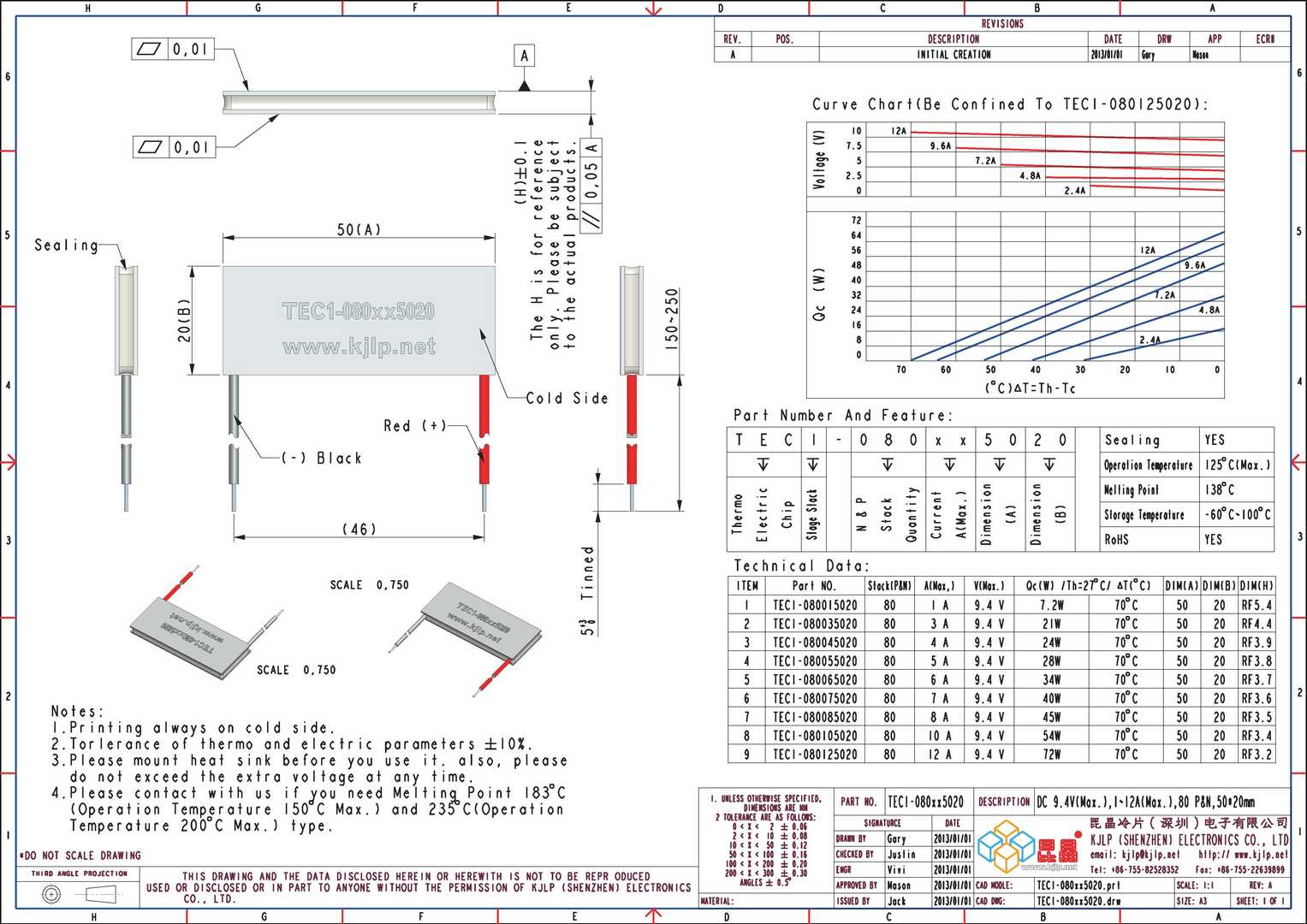This screenshot has width=1307, height=924.
Task: Select 'TEC1-080xx5020.drw' CAD drawing filename
Action: pos(1078,901)
